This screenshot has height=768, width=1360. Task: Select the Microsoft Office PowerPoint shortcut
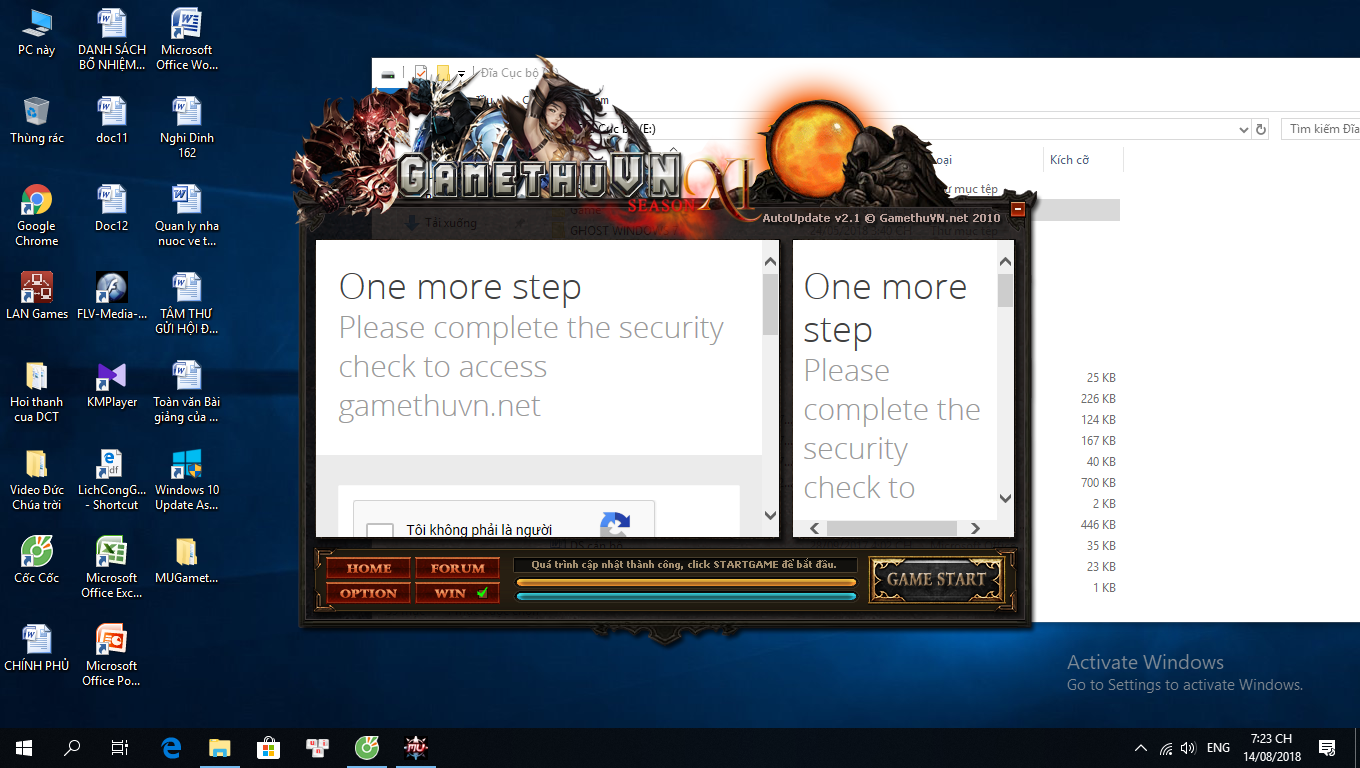112,655
